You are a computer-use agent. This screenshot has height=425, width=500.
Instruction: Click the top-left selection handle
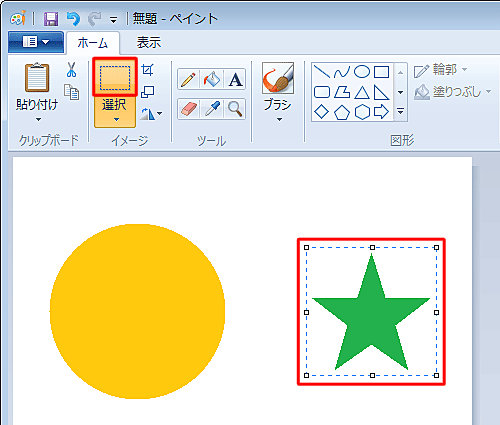pos(307,247)
